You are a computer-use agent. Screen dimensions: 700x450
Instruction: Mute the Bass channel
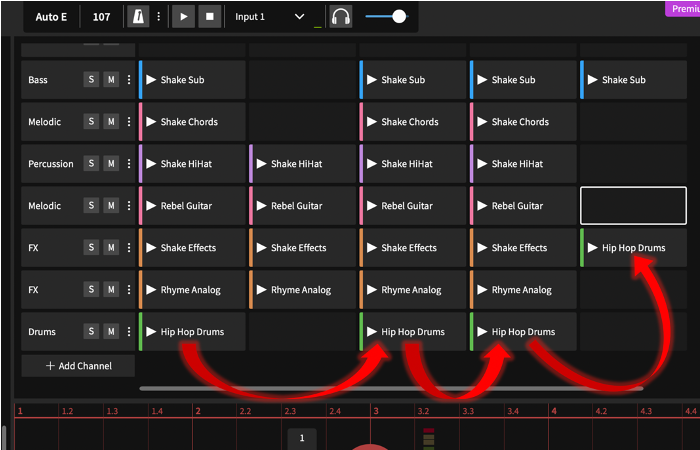point(111,80)
